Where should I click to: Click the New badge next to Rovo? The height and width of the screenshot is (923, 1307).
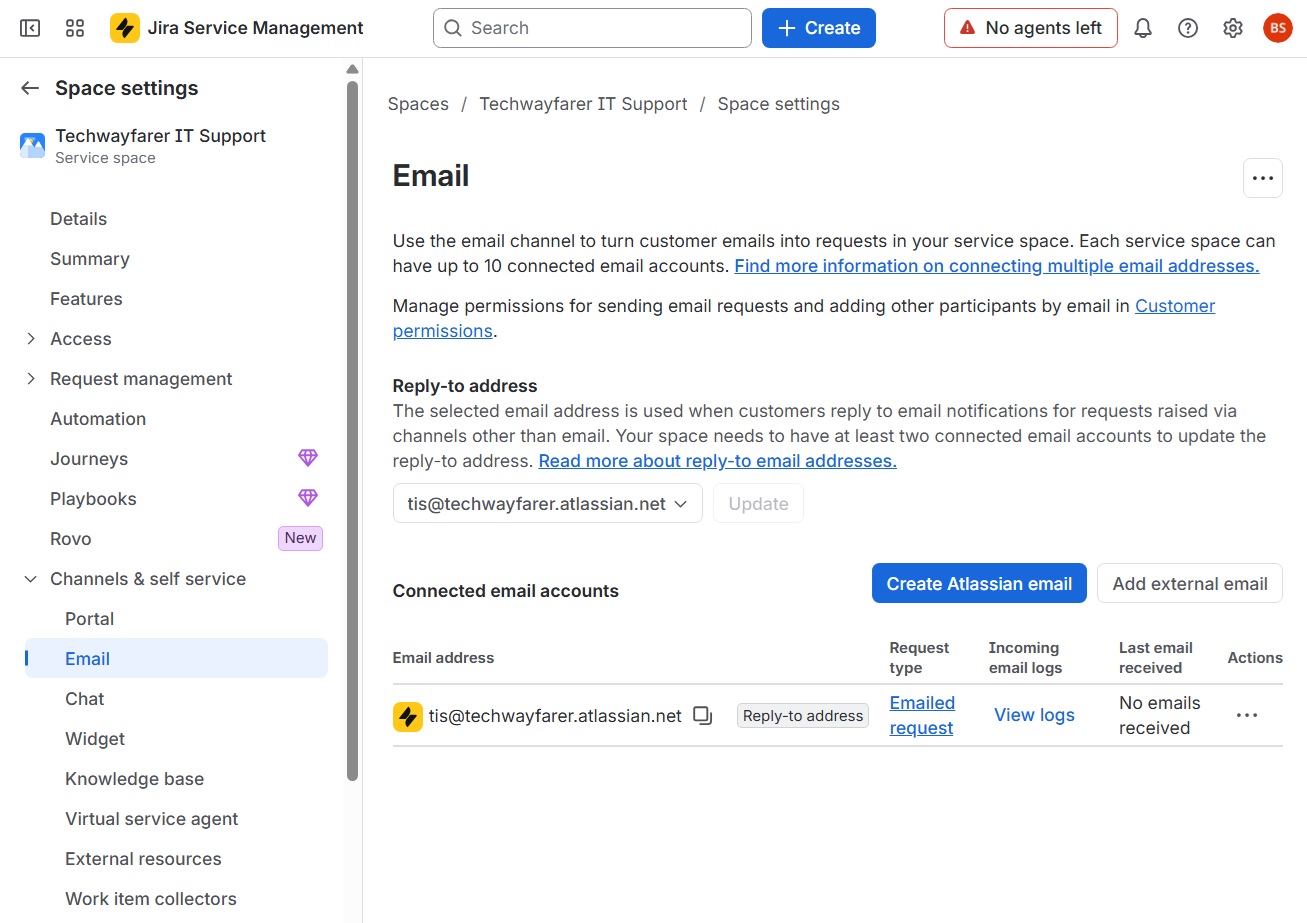pyautogui.click(x=300, y=538)
